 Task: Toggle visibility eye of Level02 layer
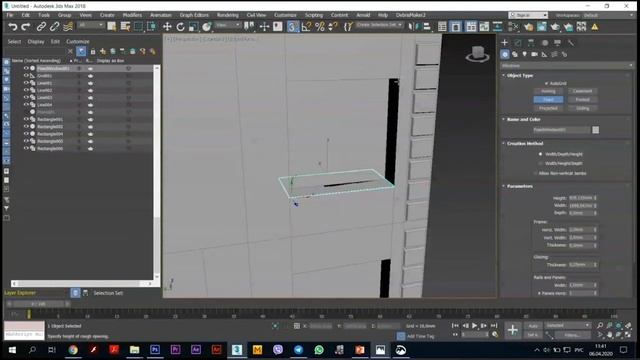(x=26, y=90)
